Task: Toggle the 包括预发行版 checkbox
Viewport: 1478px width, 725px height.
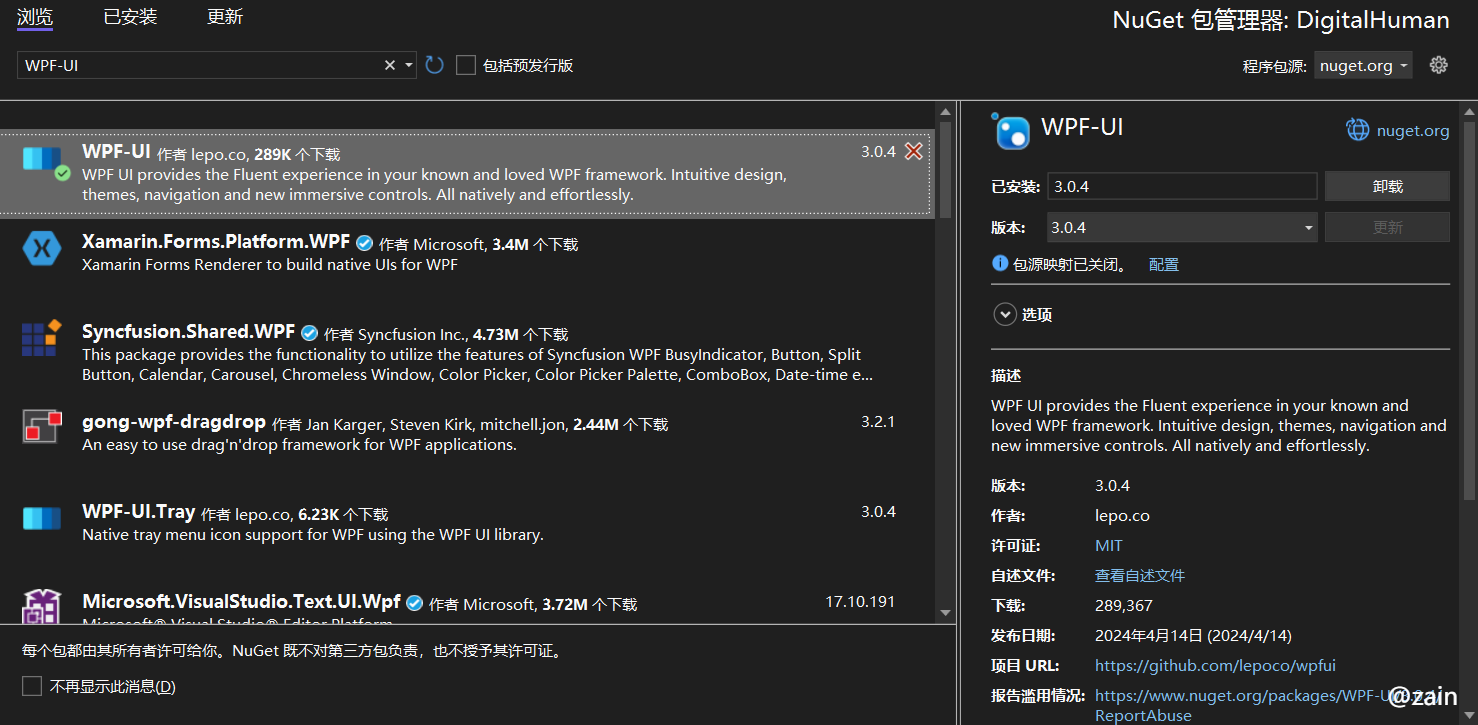Action: (x=466, y=65)
